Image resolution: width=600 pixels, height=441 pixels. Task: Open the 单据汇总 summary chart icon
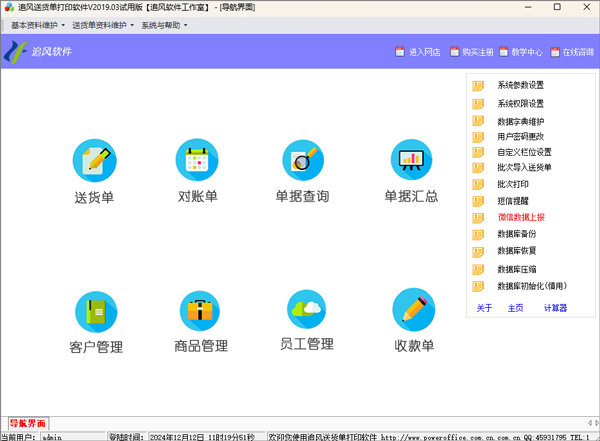[411, 161]
